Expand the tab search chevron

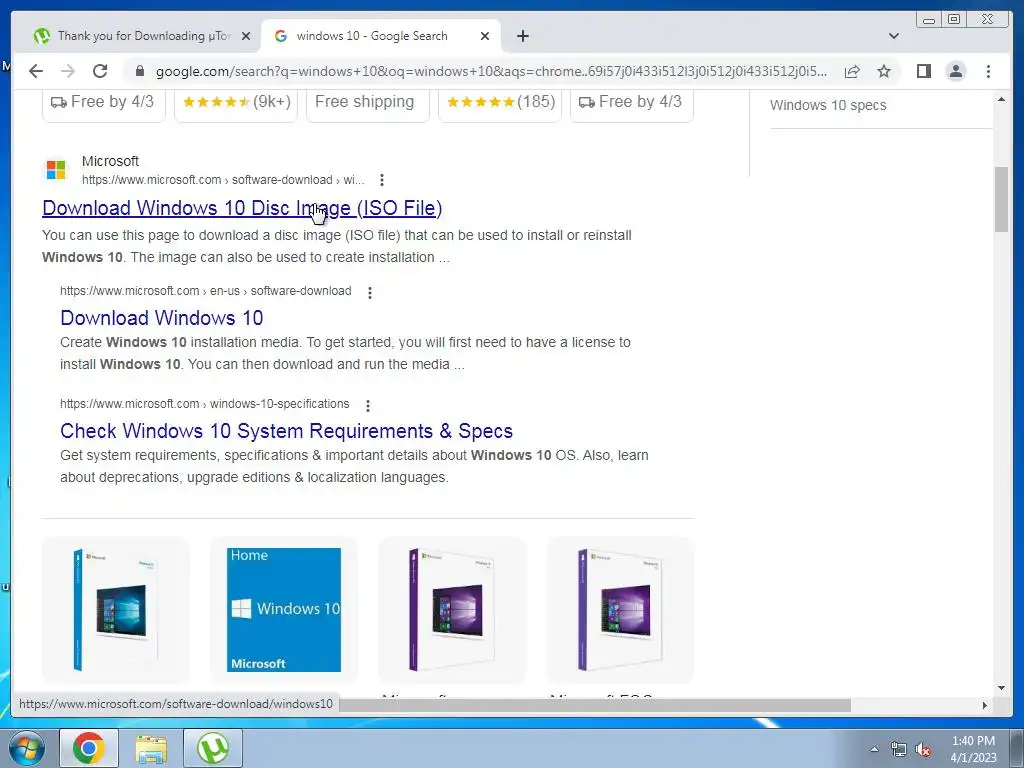(894, 36)
